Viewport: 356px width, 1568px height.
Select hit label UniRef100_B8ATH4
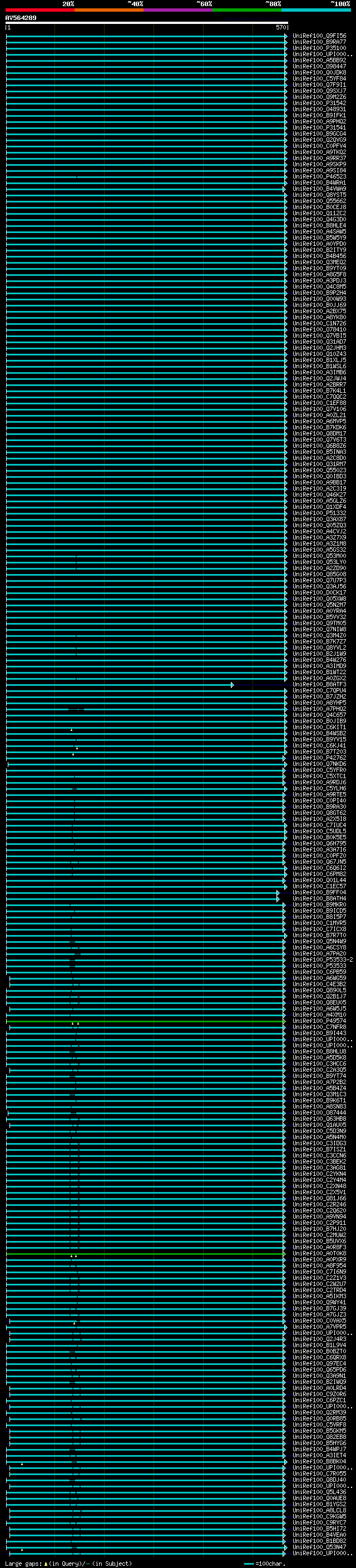[319, 898]
